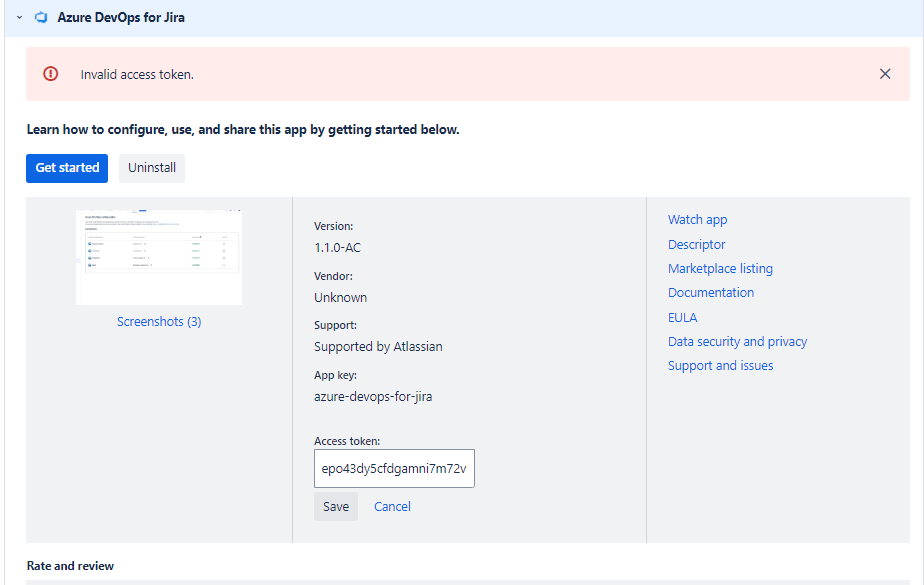
Task: Open Data security and privacy information
Action: (737, 341)
